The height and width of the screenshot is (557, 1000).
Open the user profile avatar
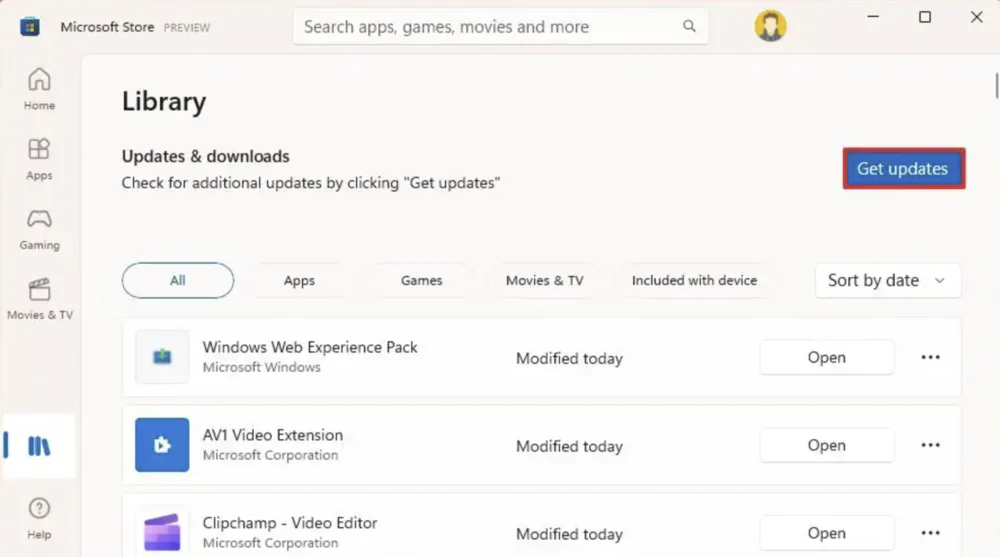coord(770,26)
